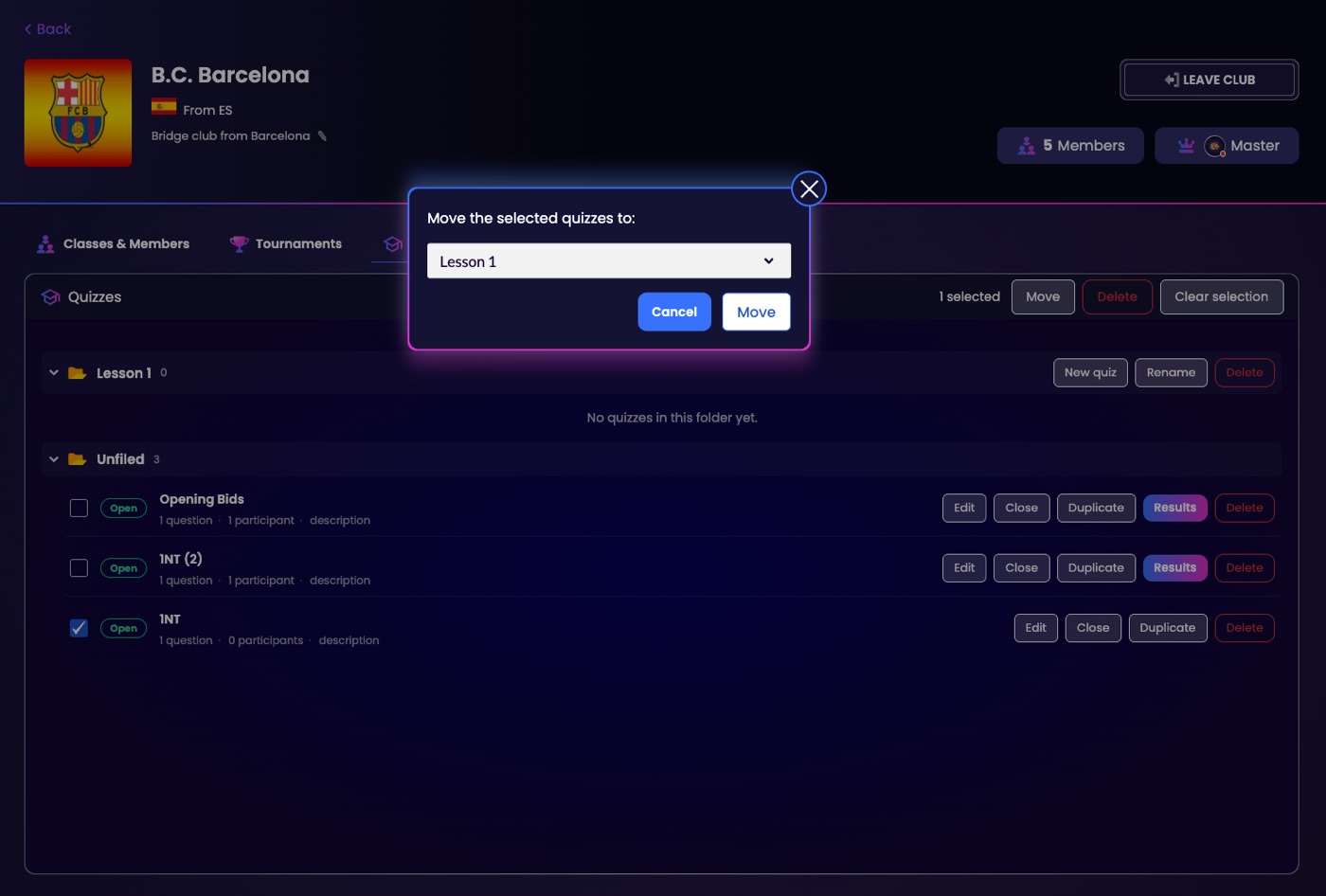Tick the 1NT (2) quiz checkbox

coord(79,568)
